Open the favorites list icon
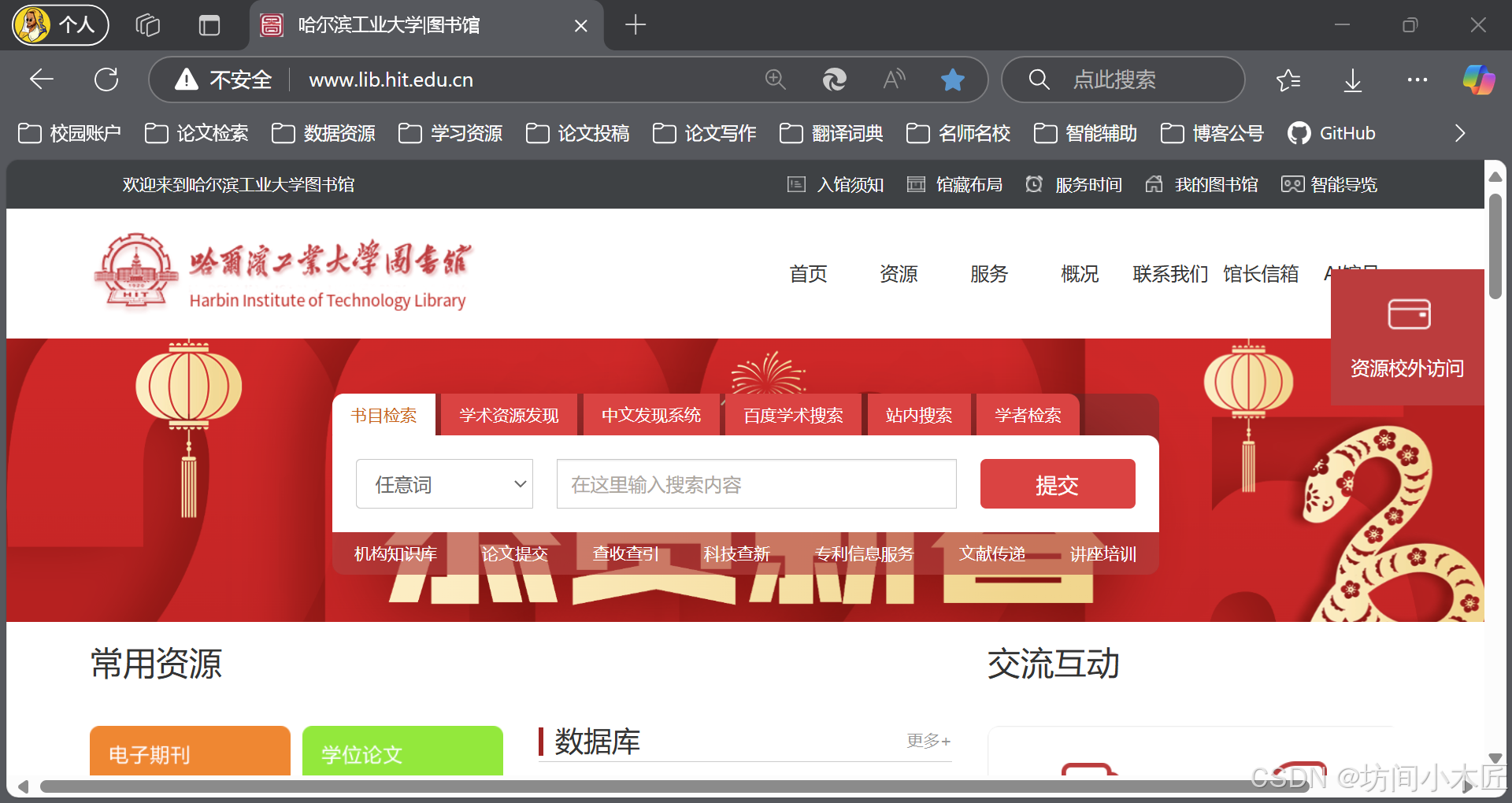This screenshot has width=1512, height=803. click(x=1288, y=80)
